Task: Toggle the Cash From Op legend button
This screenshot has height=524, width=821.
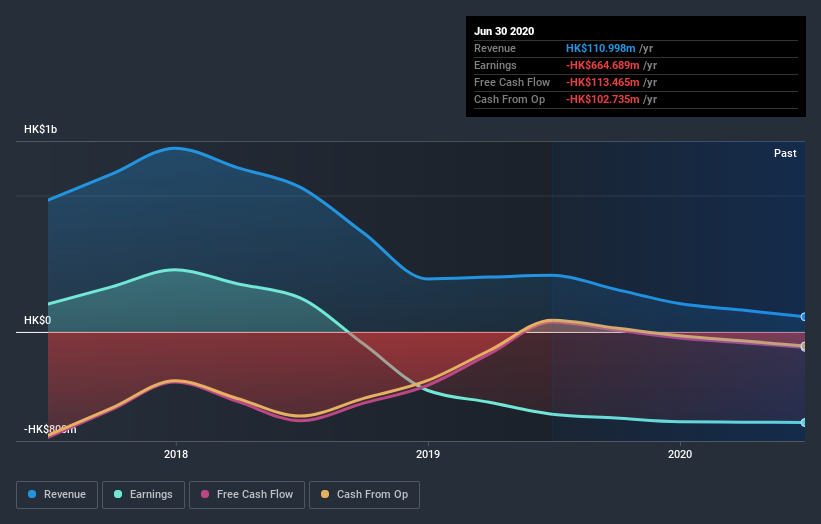Action: (364, 495)
